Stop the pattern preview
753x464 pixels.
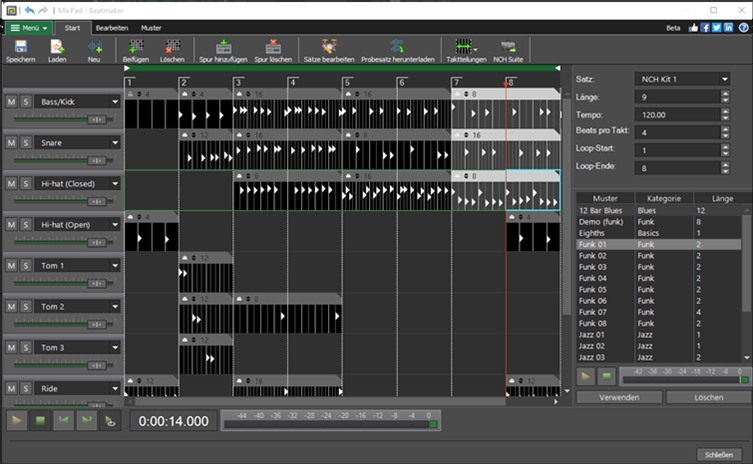pos(607,377)
